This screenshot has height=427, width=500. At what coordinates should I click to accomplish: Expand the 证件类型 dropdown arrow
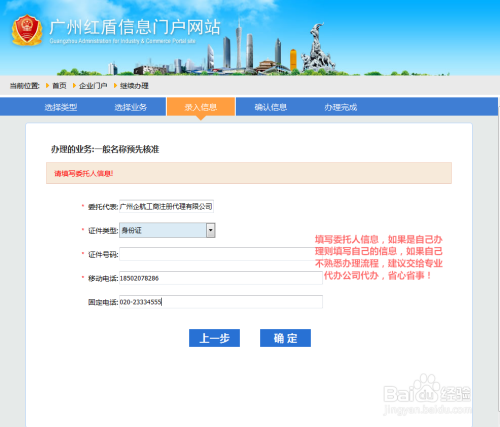[x=211, y=230]
